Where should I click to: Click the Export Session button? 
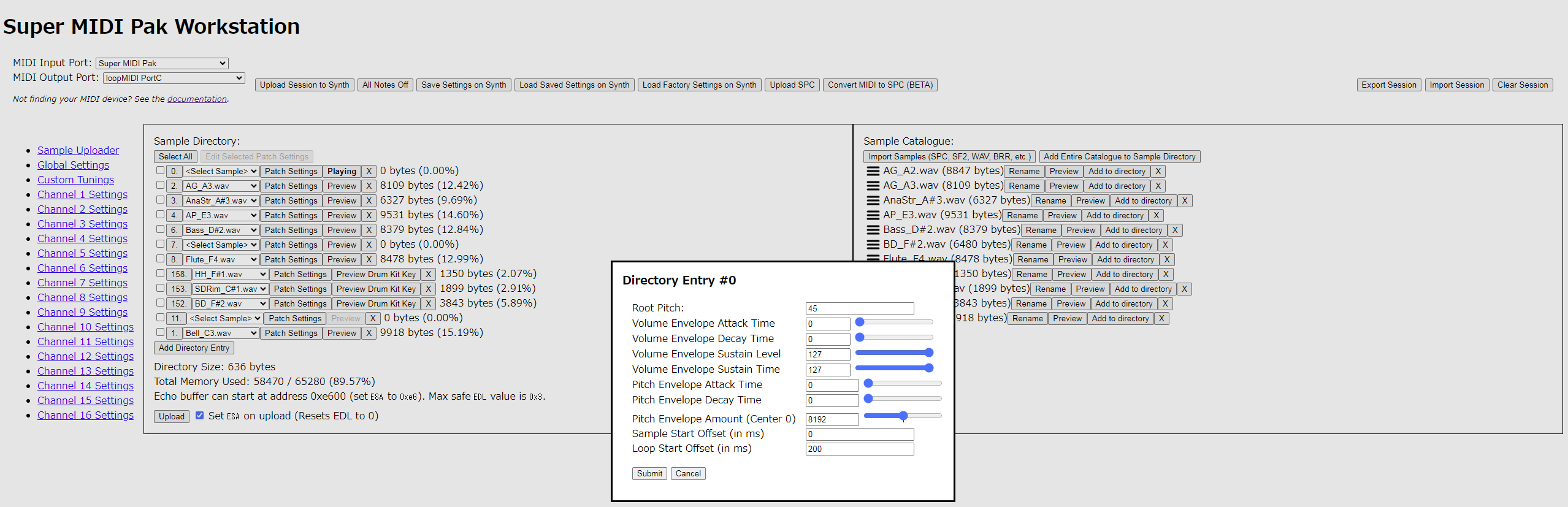coord(1389,85)
